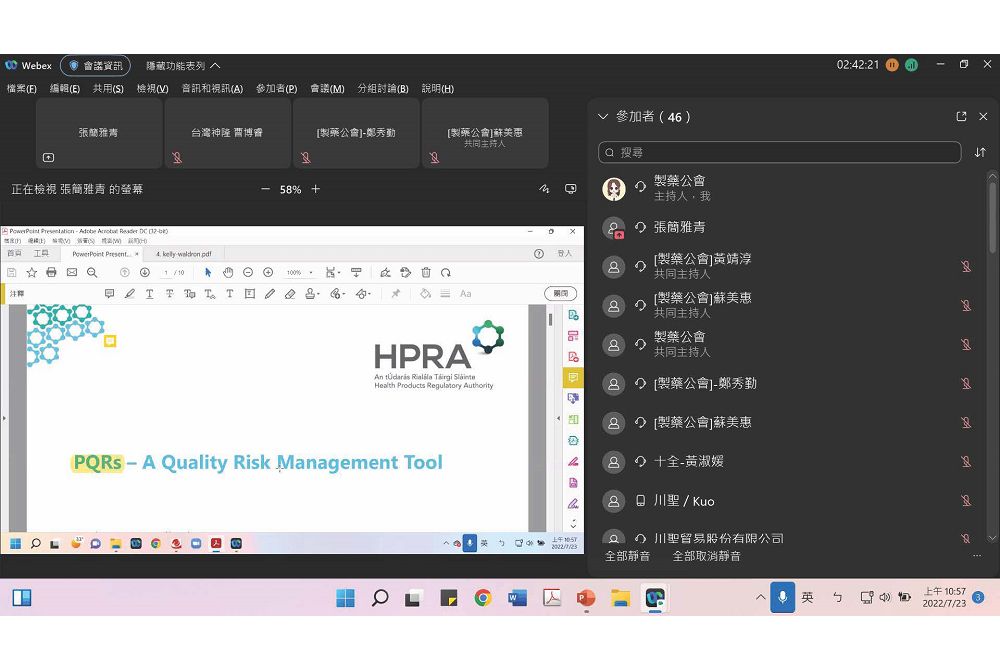Collapse the 參加者 (46) panel chevron
This screenshot has width=1000, height=670.
[x=603, y=117]
